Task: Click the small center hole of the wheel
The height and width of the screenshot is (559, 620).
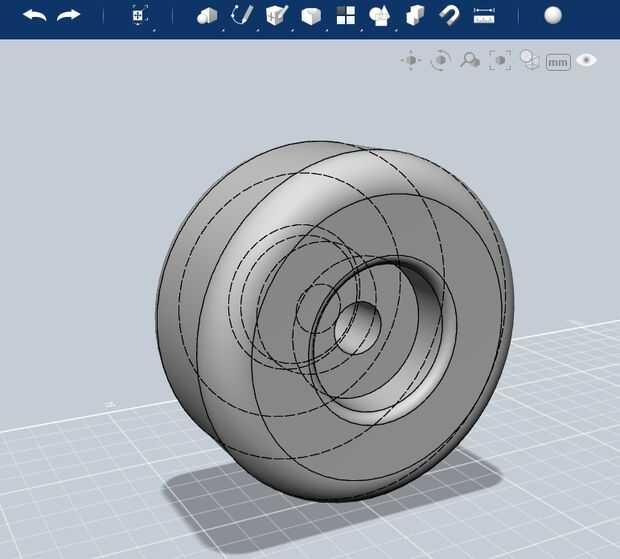Action: (x=357, y=328)
